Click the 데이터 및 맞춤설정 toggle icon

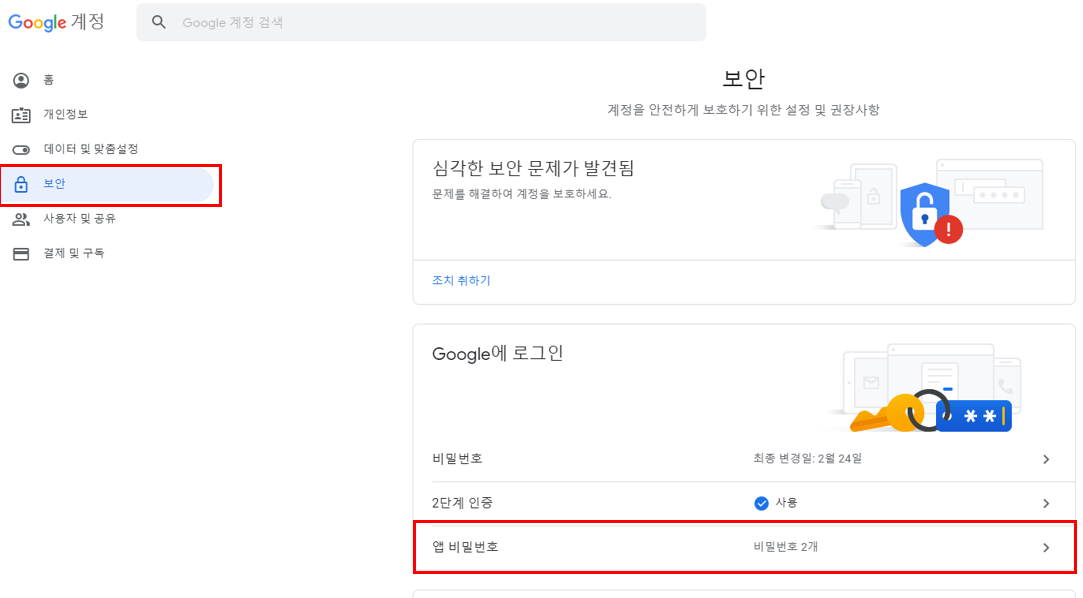(21, 149)
